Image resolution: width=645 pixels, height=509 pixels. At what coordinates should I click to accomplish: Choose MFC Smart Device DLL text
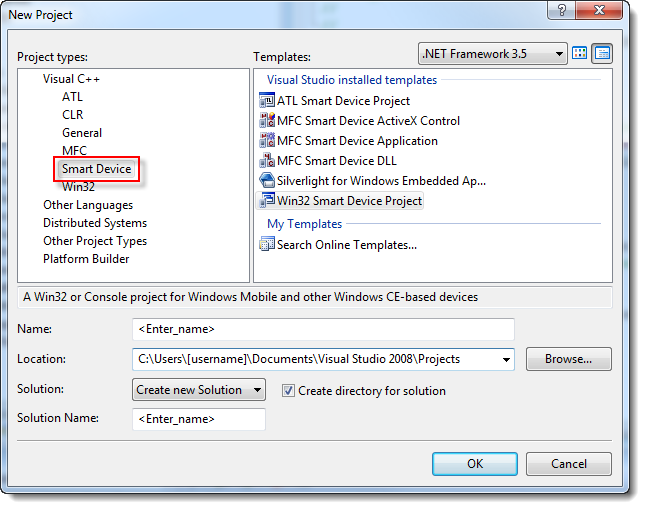pos(336,161)
